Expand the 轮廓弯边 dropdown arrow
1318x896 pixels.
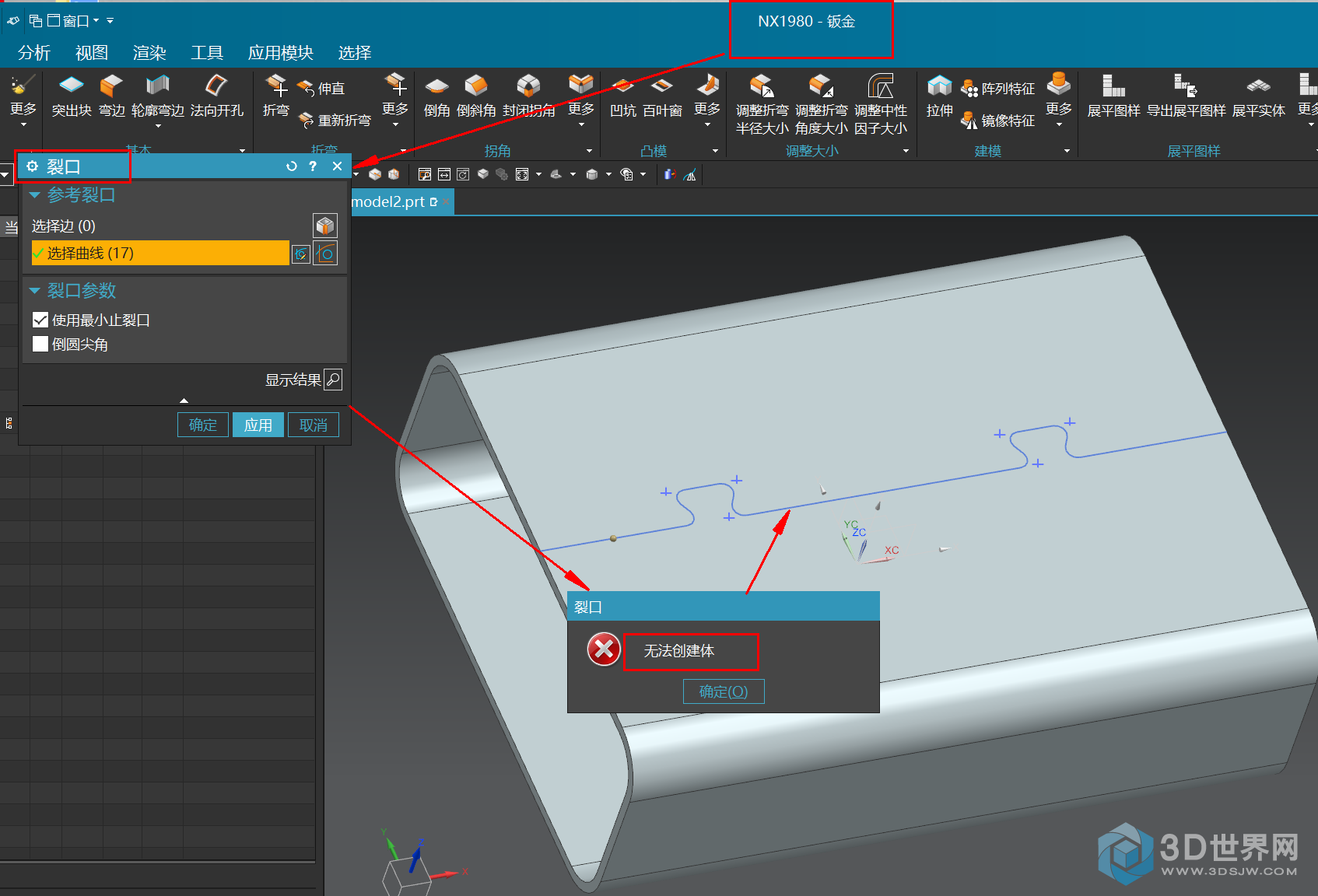click(158, 126)
